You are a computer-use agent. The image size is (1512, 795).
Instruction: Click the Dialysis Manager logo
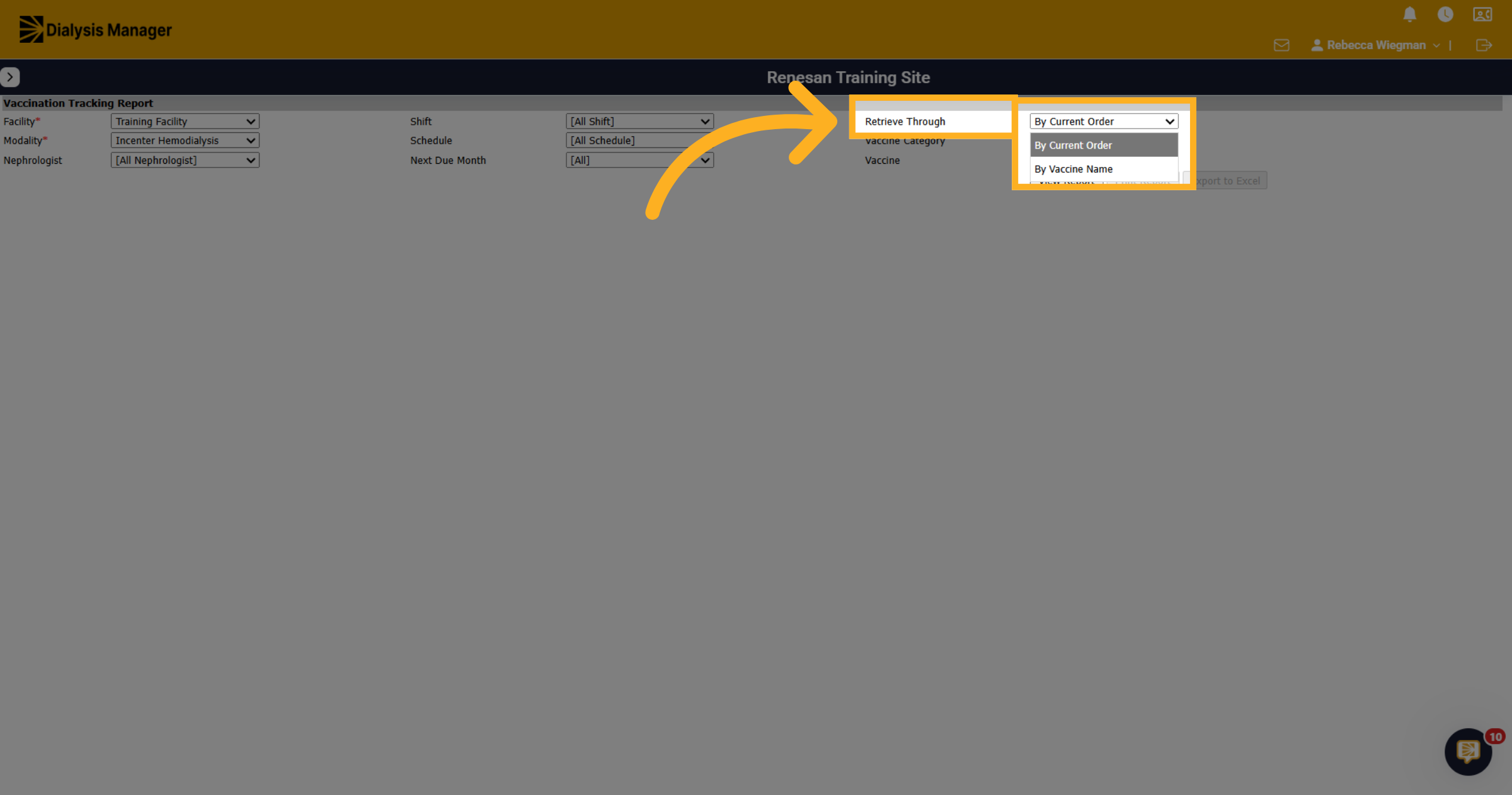click(95, 30)
